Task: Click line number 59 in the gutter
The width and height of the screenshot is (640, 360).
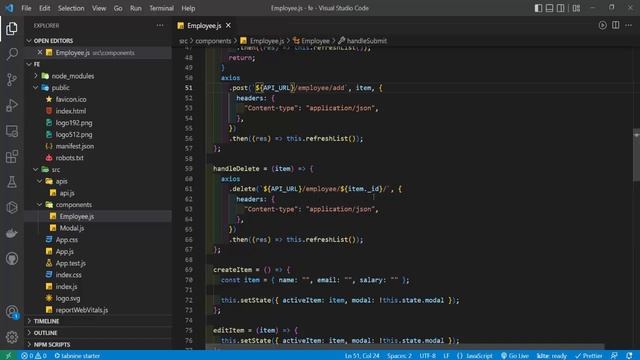Action: [189, 169]
